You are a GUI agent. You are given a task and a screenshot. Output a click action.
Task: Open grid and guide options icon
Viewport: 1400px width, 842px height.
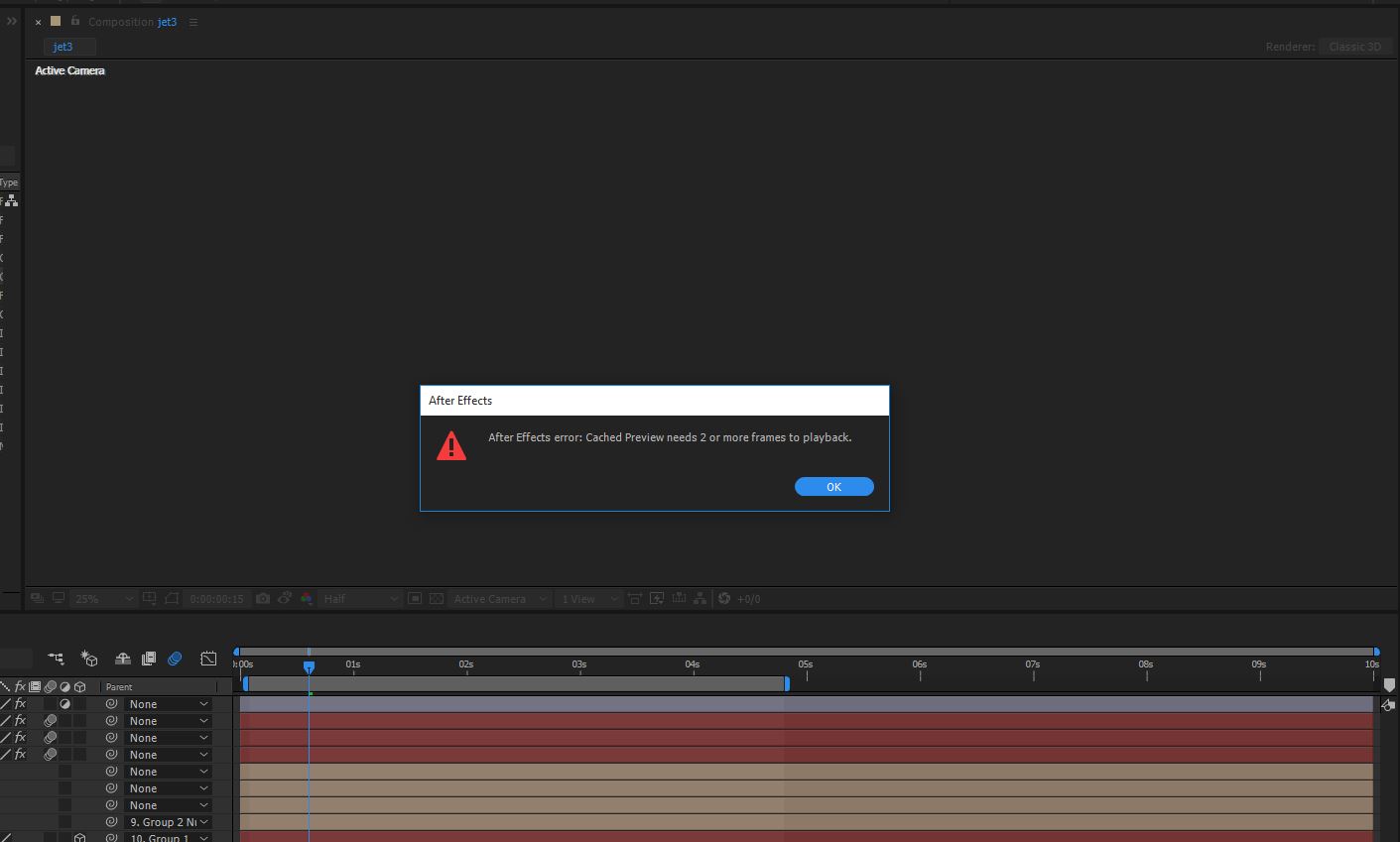[x=149, y=598]
